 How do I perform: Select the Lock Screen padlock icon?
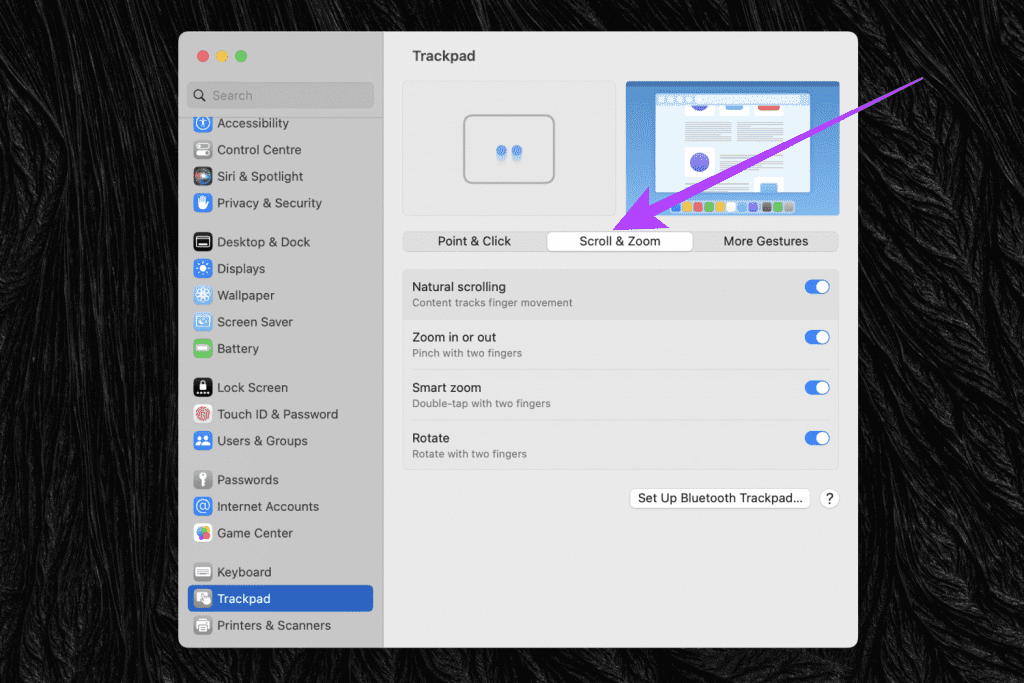[x=202, y=387]
